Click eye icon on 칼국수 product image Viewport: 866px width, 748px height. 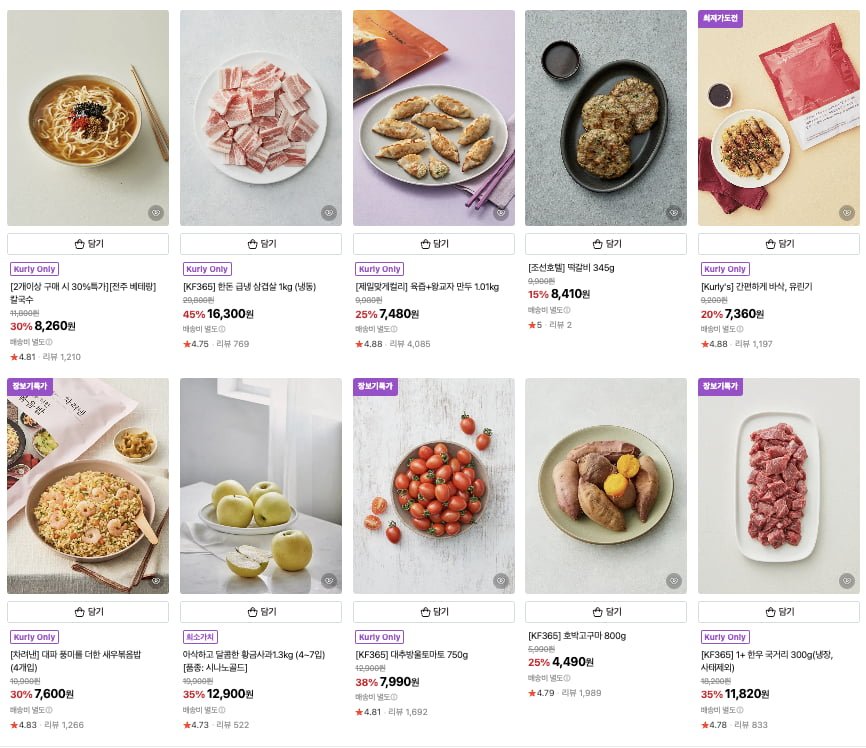[x=155, y=212]
